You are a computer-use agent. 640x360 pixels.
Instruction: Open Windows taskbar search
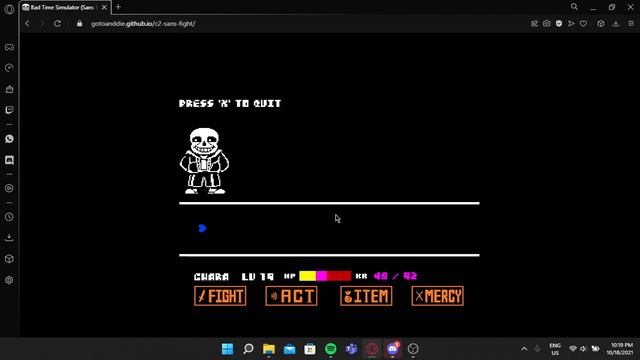248,349
